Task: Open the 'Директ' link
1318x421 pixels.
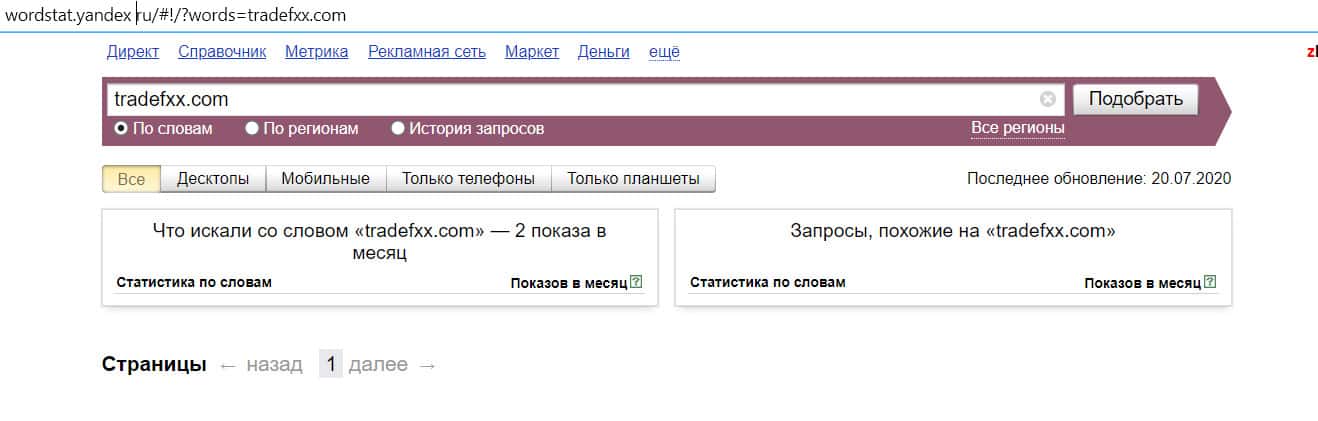Action: [132, 52]
